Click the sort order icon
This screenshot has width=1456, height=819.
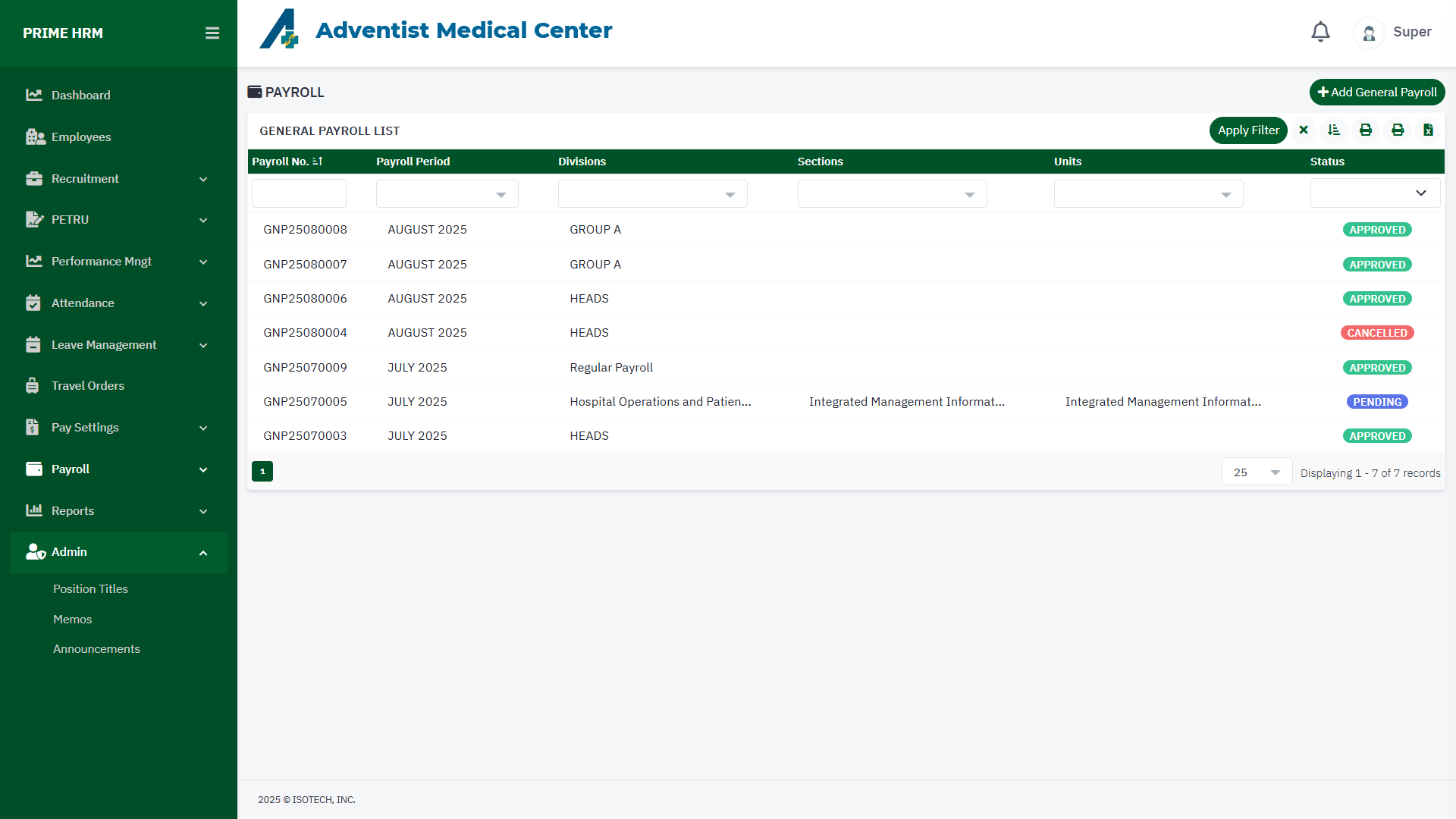pyautogui.click(x=1334, y=130)
